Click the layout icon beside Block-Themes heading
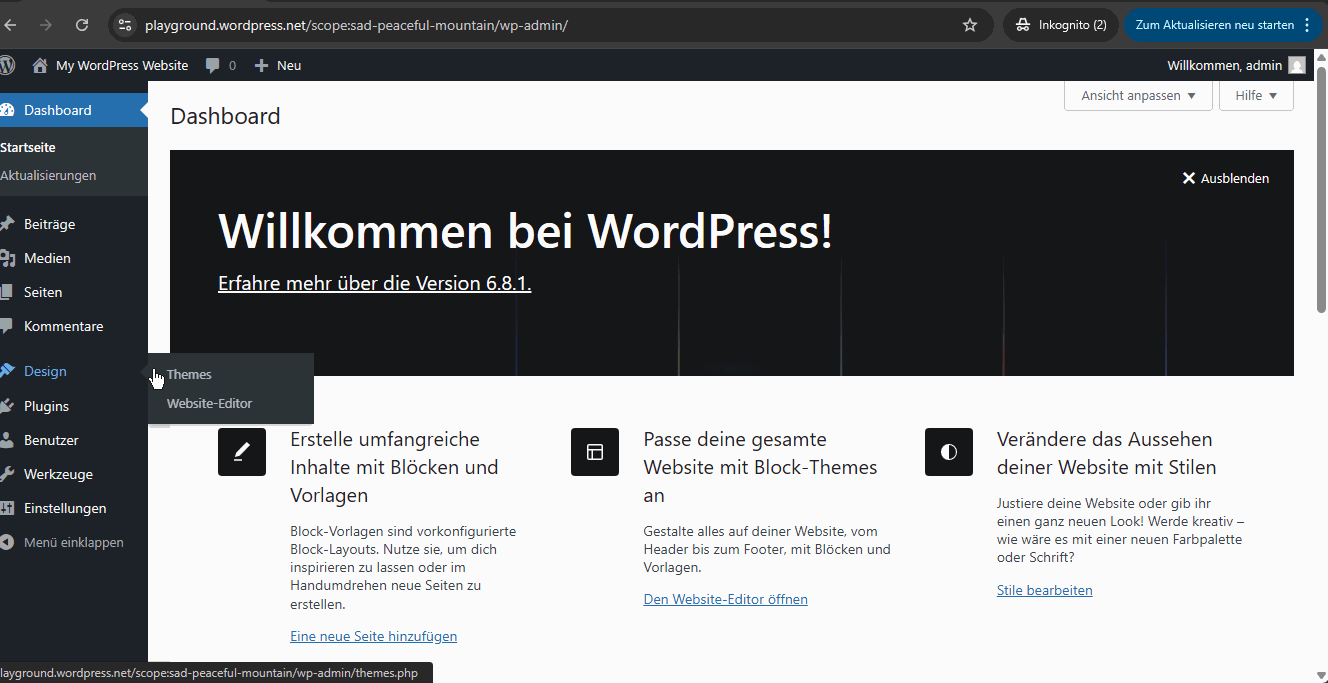This screenshot has width=1328, height=683. point(595,452)
